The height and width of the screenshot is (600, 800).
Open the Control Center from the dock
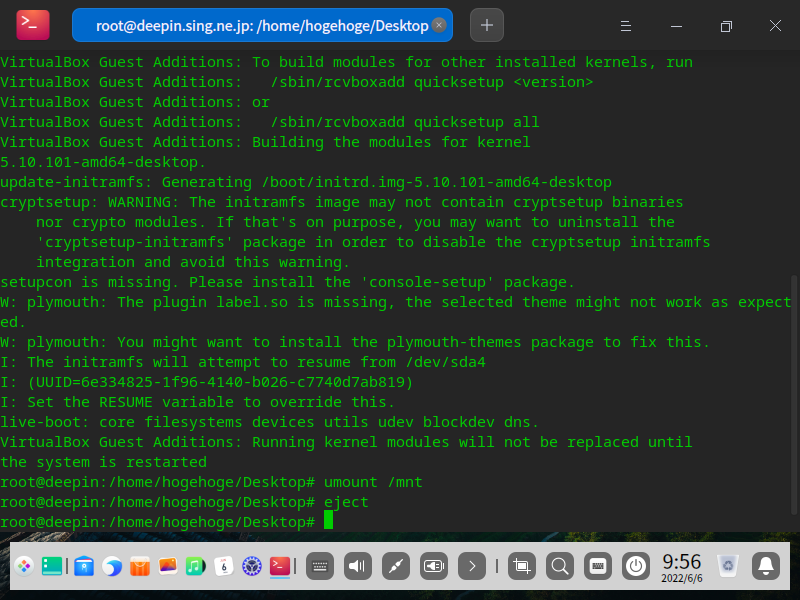coord(252,566)
